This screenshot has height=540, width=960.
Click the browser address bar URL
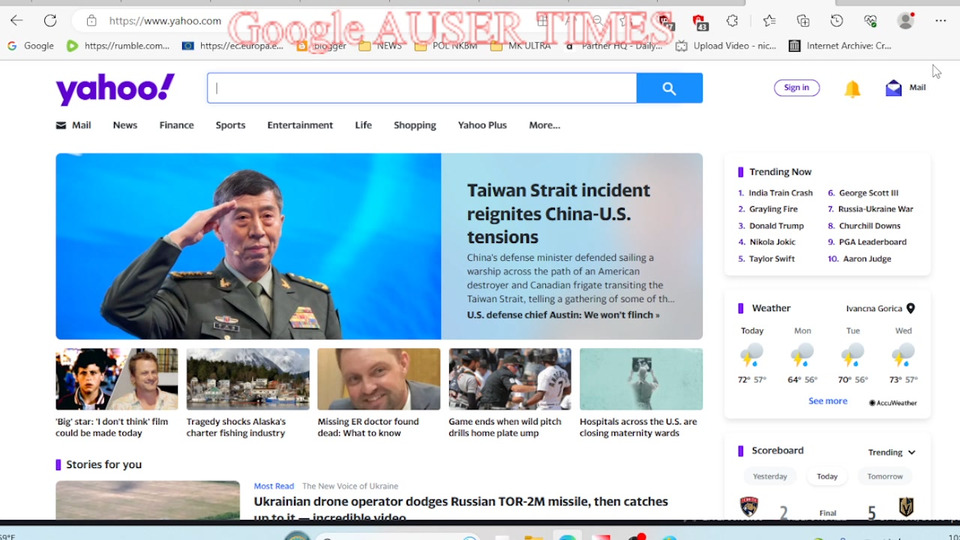165,21
